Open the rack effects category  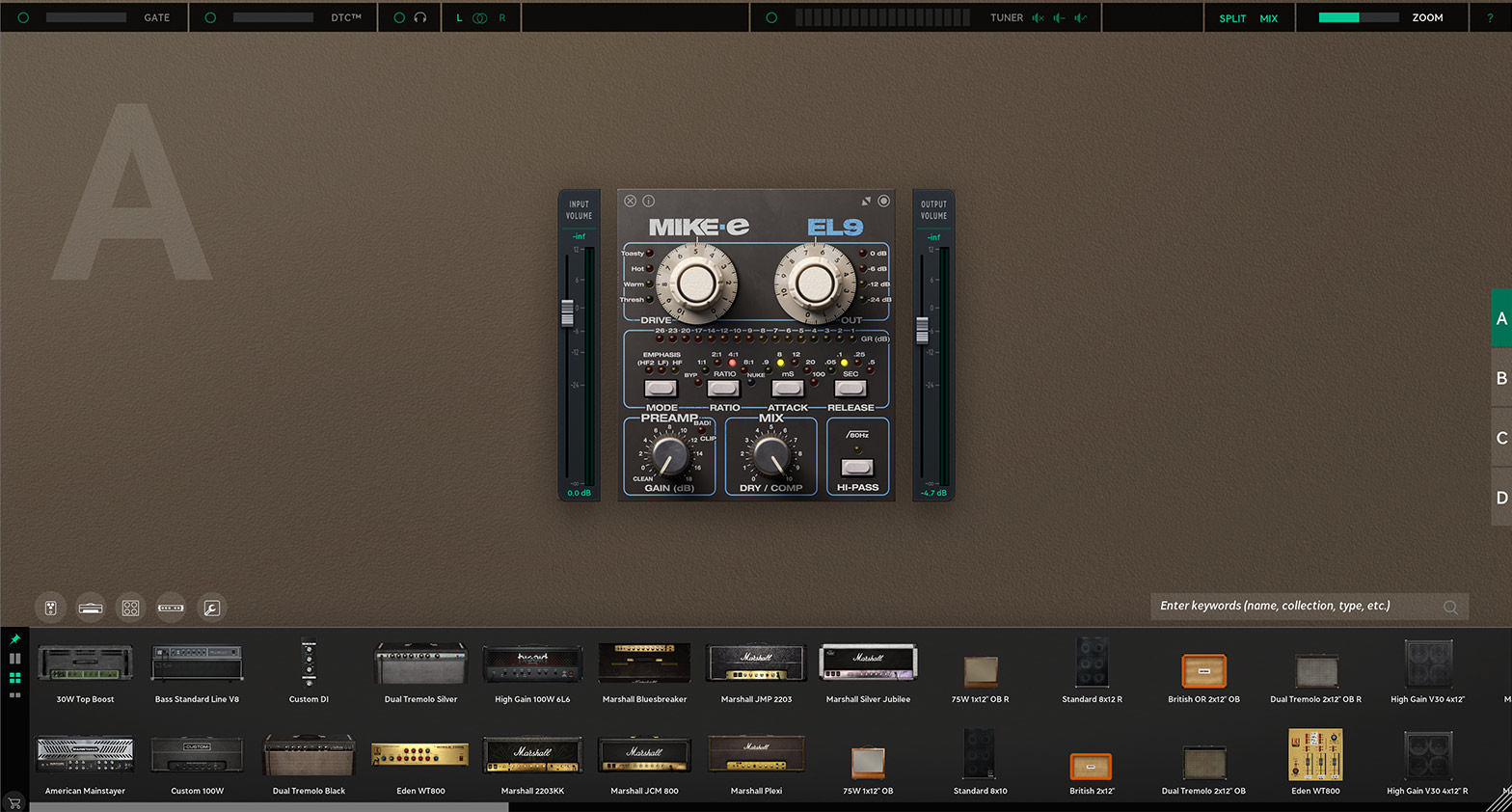click(x=171, y=608)
